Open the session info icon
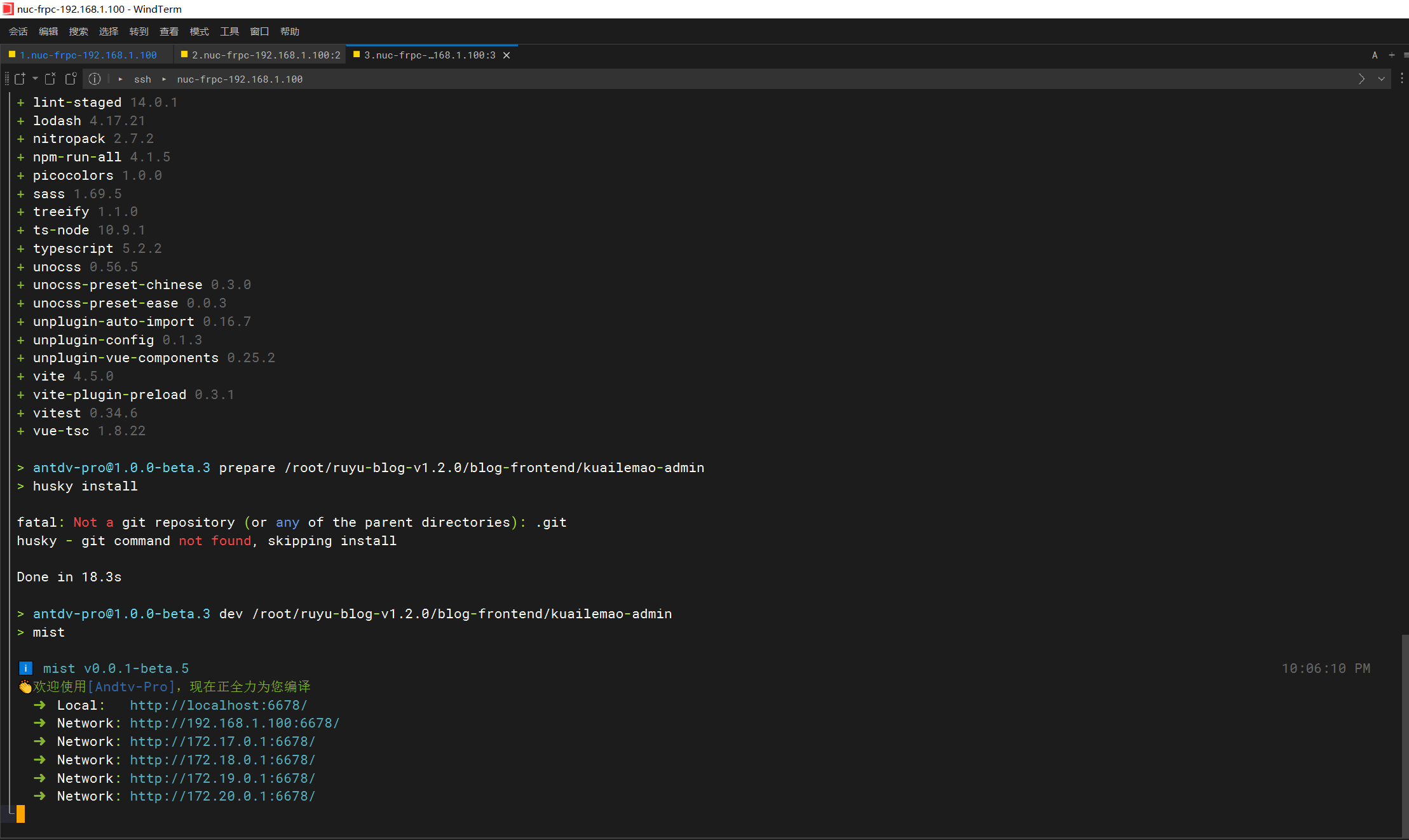 95,79
